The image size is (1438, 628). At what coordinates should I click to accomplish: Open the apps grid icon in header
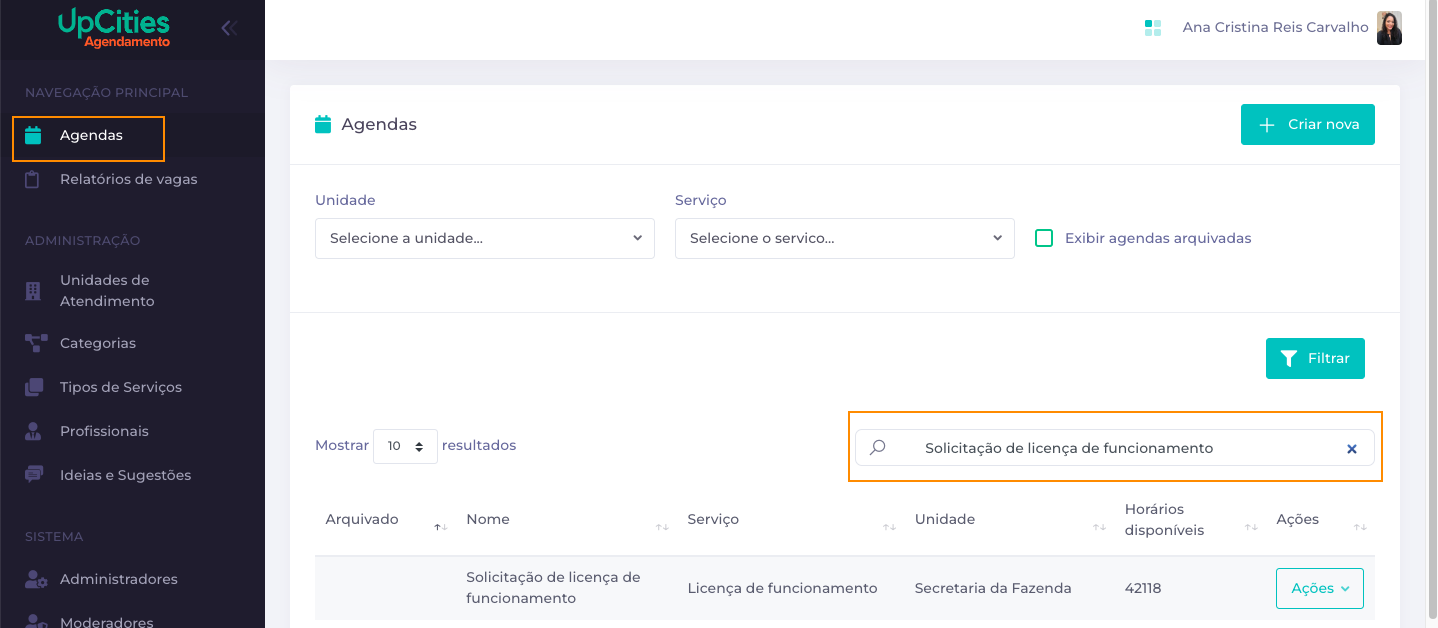click(1153, 28)
